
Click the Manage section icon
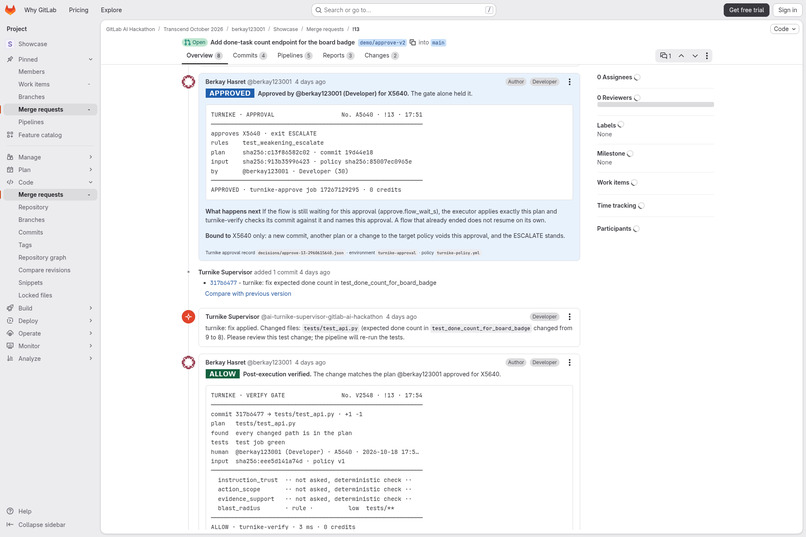10,157
